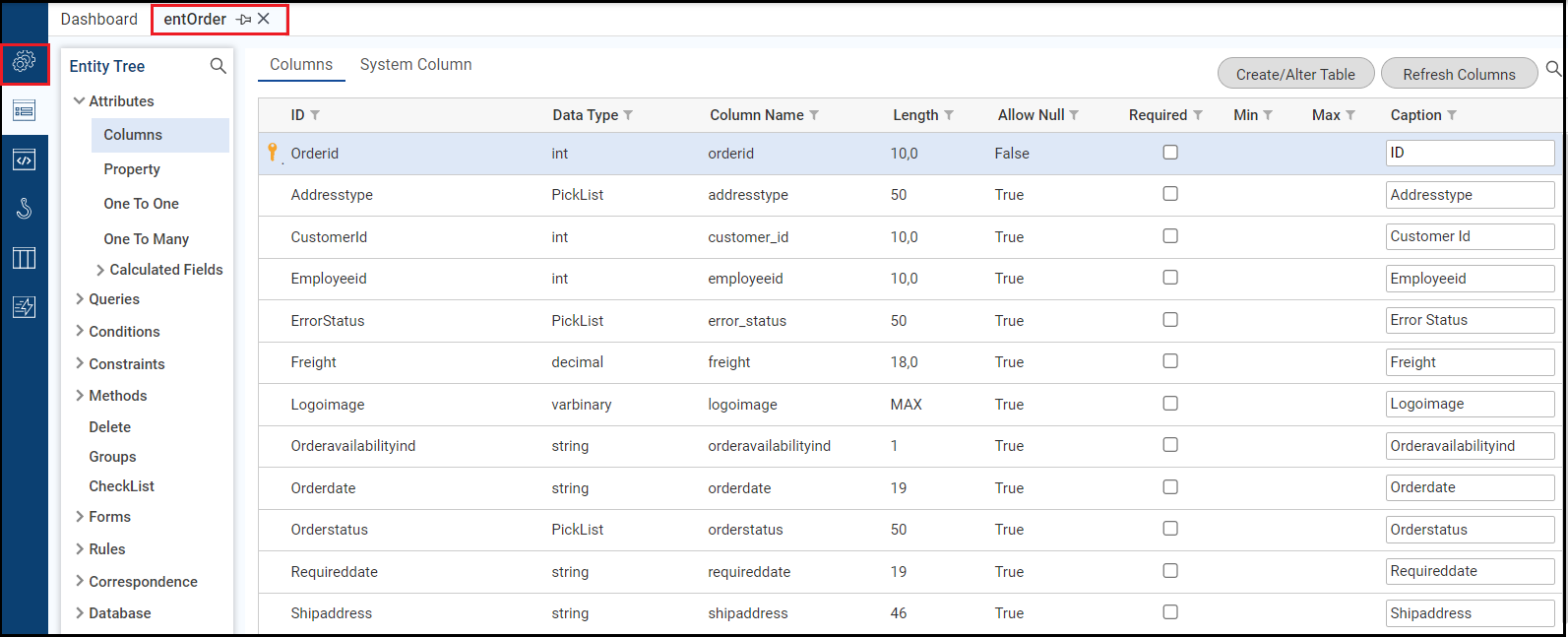
Task: Collapse the Attributes tree node
Action: pyautogui.click(x=79, y=101)
